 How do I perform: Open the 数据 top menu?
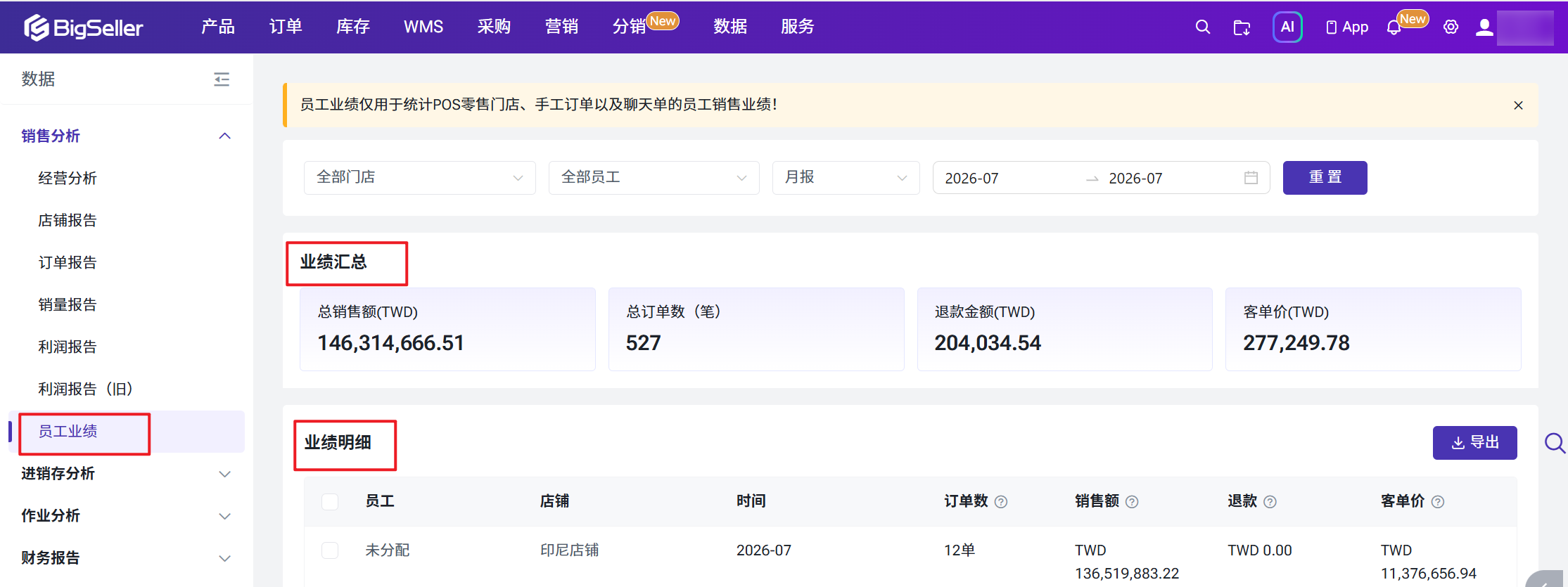click(730, 27)
